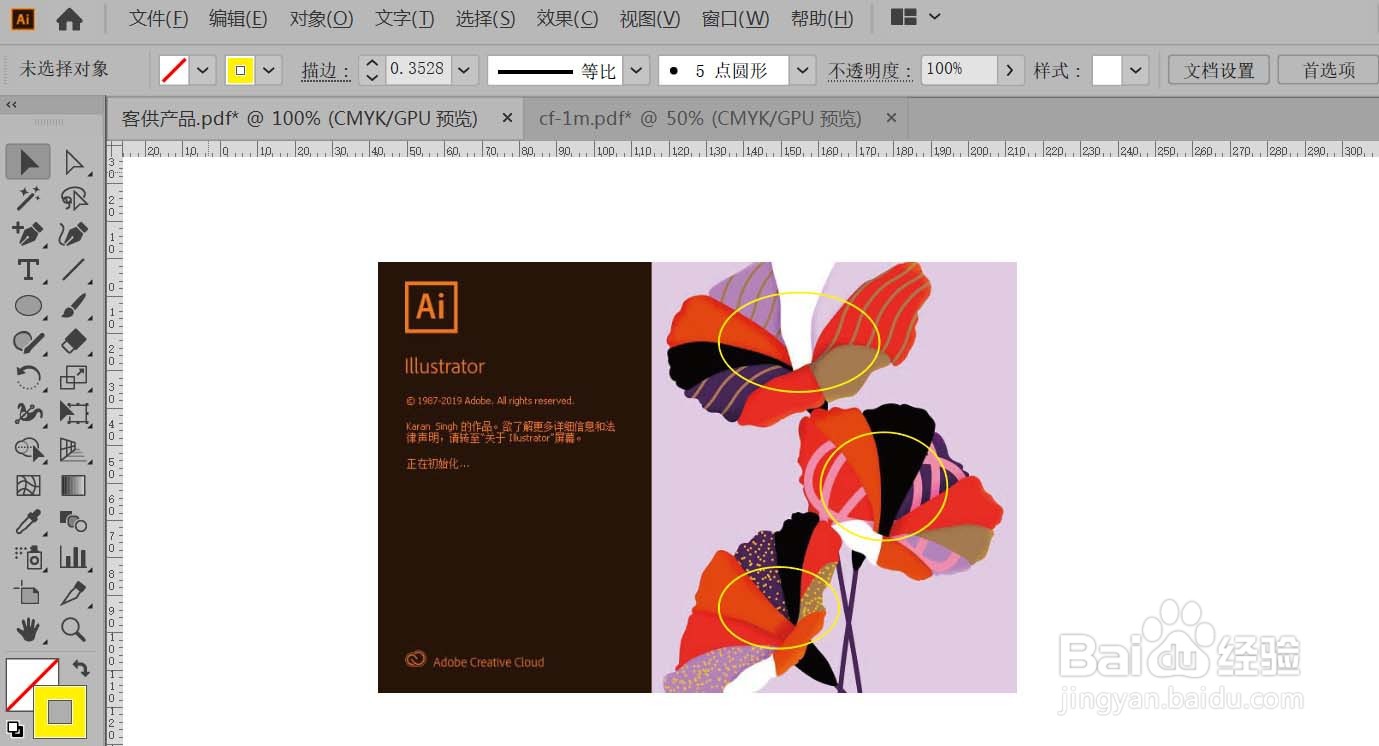Click the 首选项 button
The image size is (1379, 746).
click(1328, 70)
